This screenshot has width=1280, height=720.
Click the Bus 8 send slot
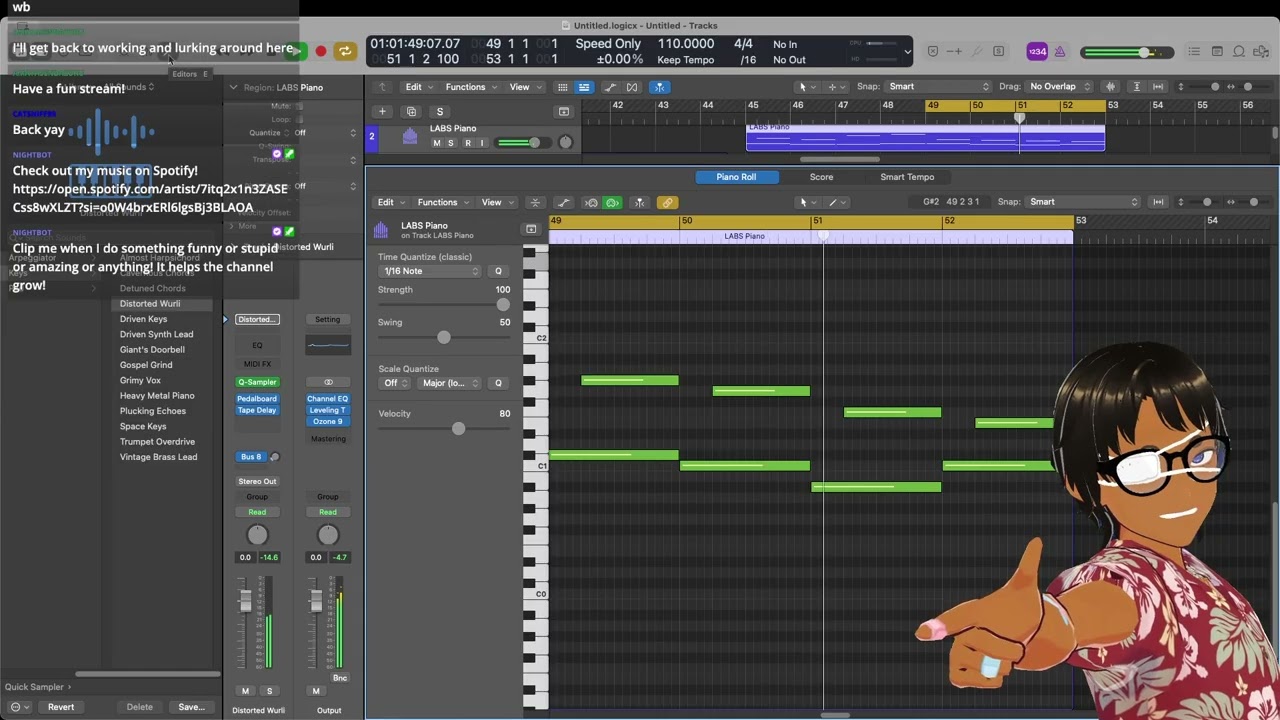point(251,457)
